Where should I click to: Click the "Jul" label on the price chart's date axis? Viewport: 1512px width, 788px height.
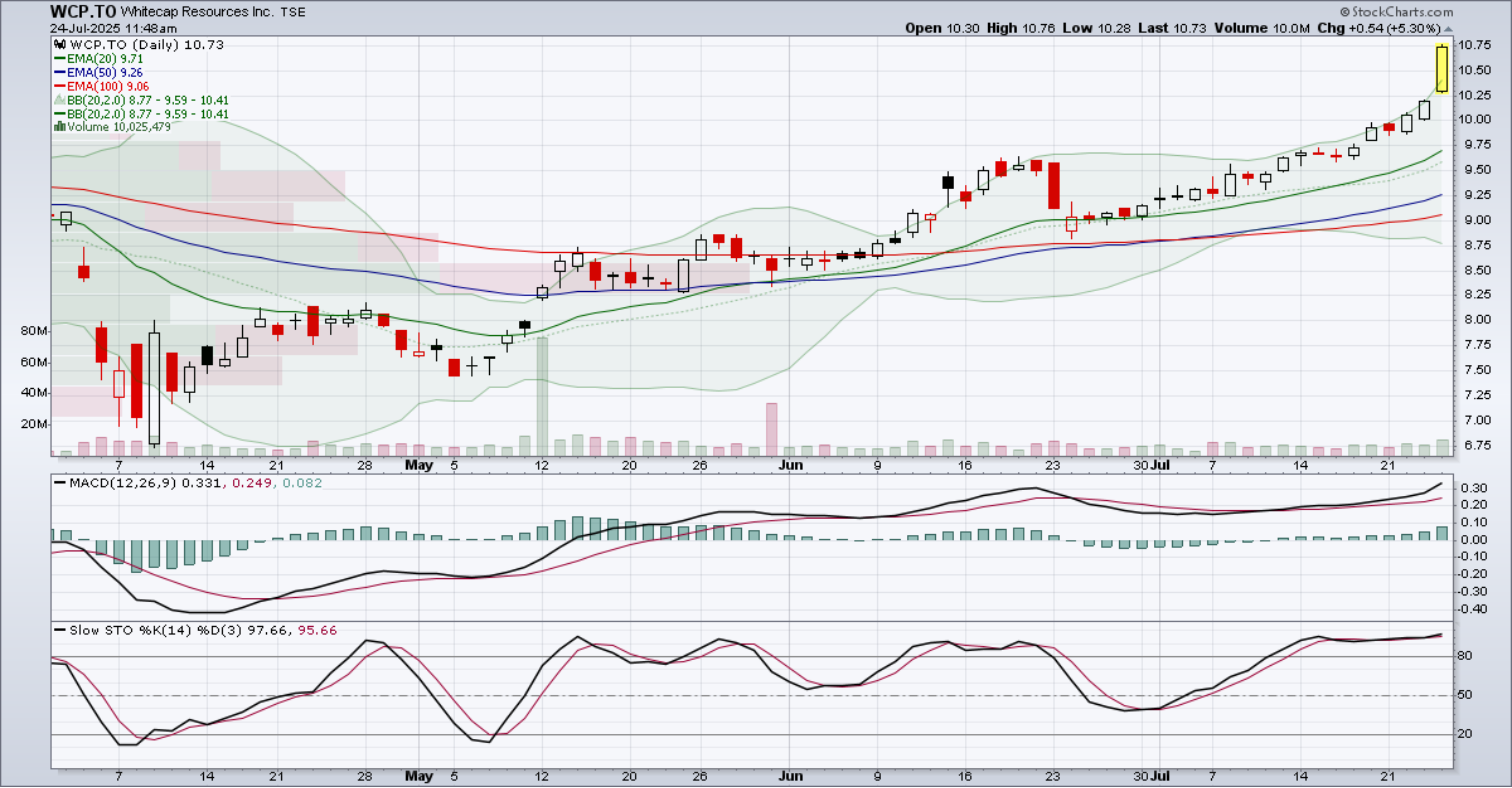[x=1159, y=465]
